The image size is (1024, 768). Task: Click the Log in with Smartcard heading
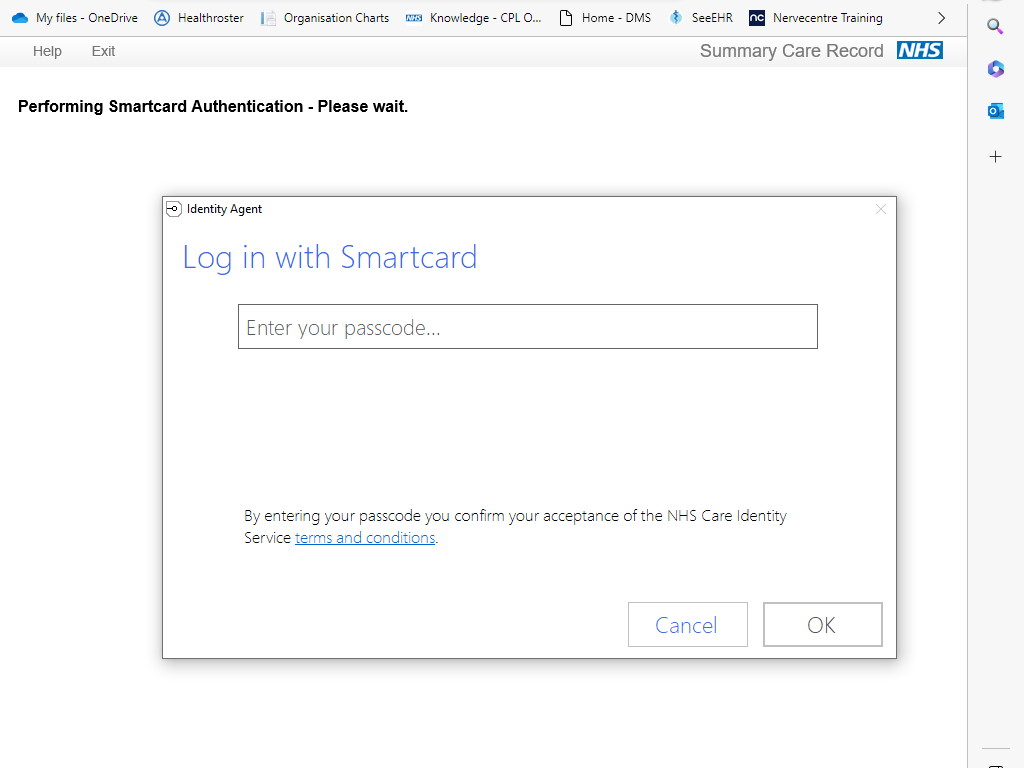click(330, 257)
